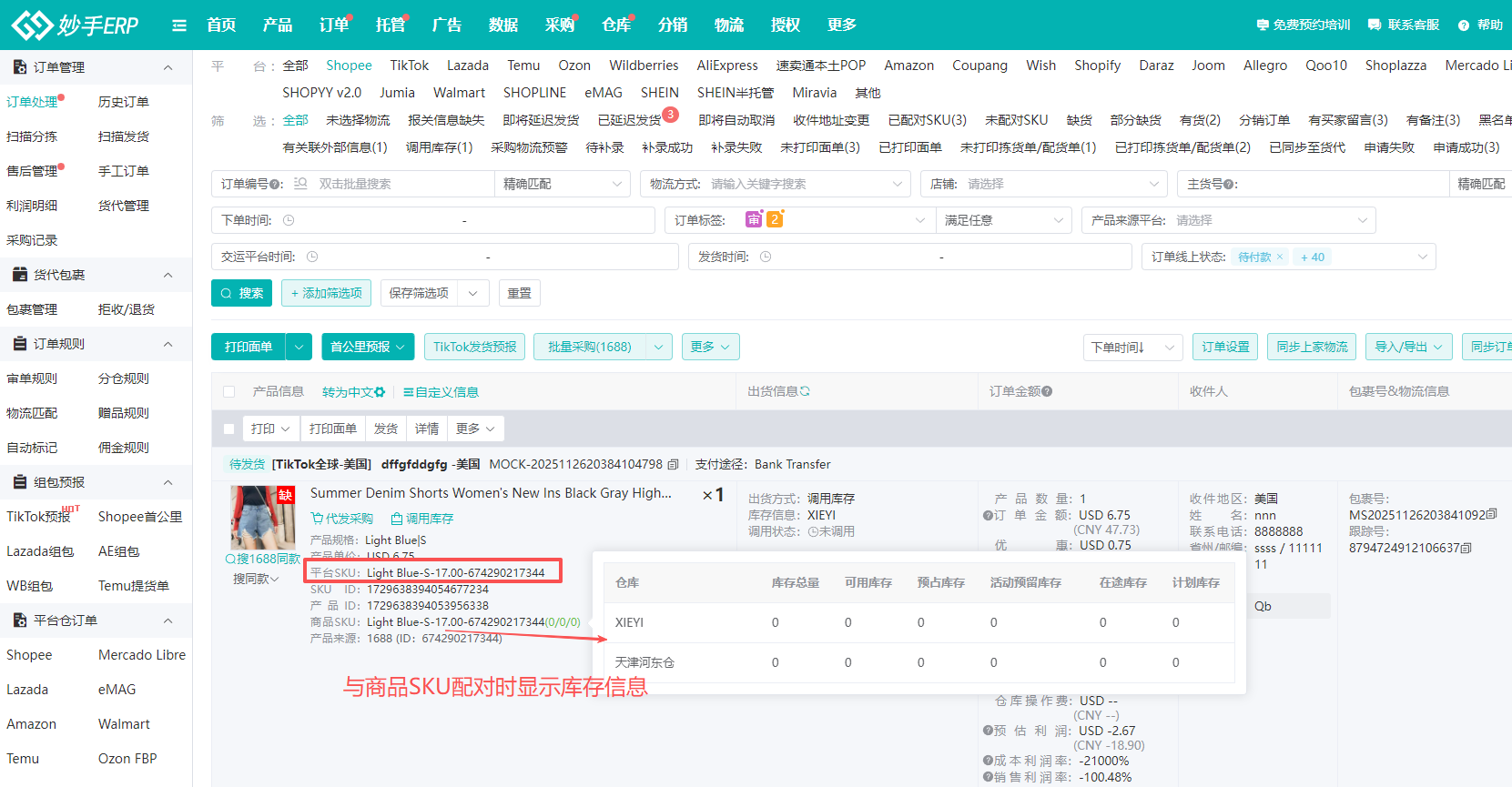Open the 采购 top menu
This screenshot has height=787, width=1512.
coord(560,25)
